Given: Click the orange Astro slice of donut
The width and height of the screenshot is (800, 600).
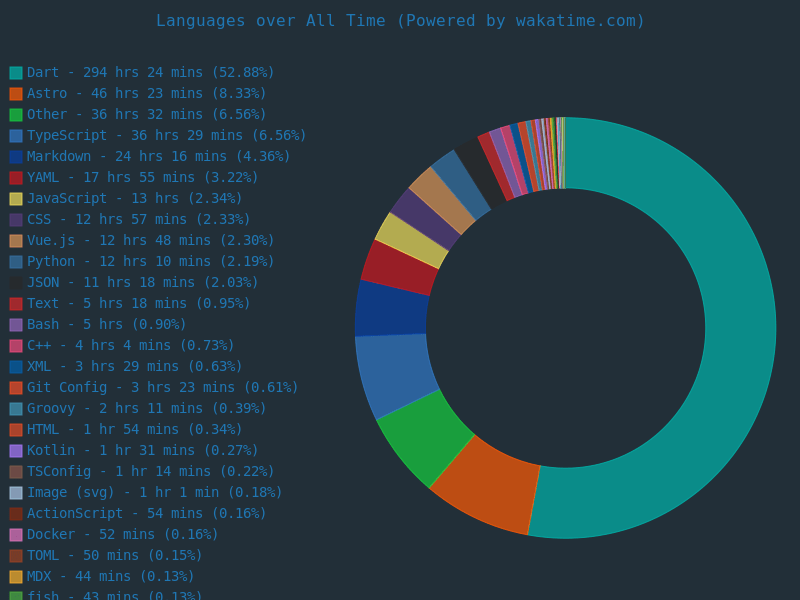Looking at the screenshot, I should (x=485, y=485).
